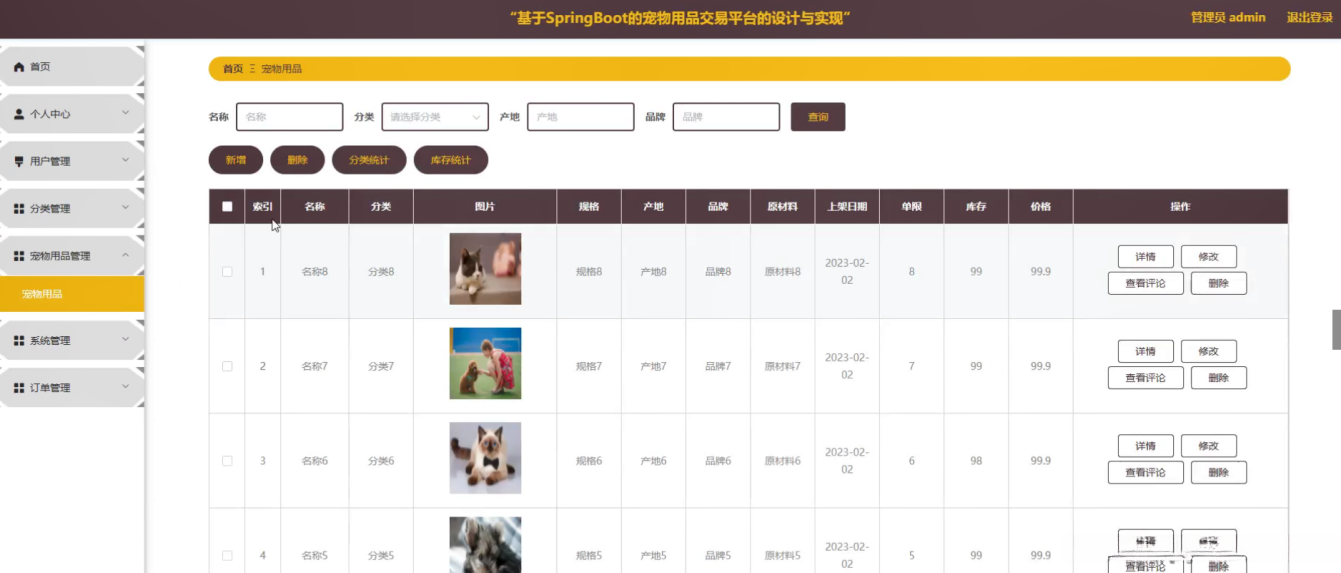Click the 品牌 search input field
The width and height of the screenshot is (1341, 573).
pos(726,117)
